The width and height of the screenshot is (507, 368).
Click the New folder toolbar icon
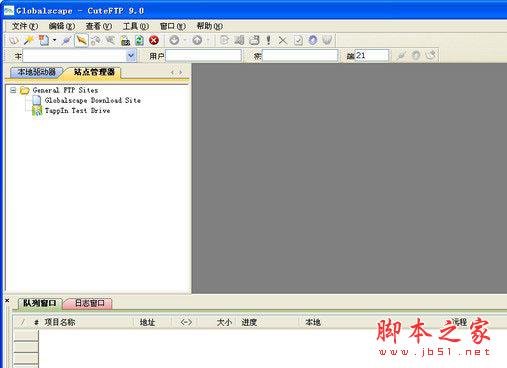254,41
